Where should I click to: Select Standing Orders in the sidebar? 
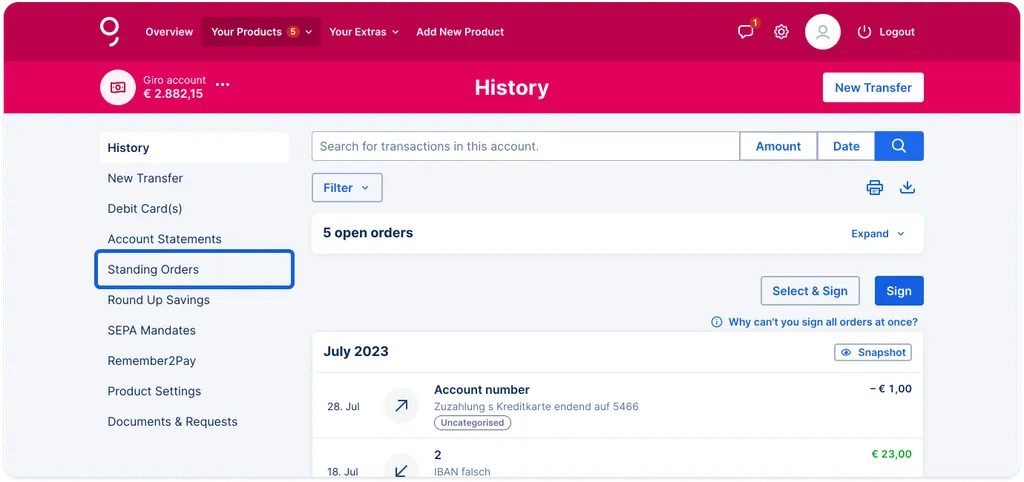pyautogui.click(x=195, y=269)
